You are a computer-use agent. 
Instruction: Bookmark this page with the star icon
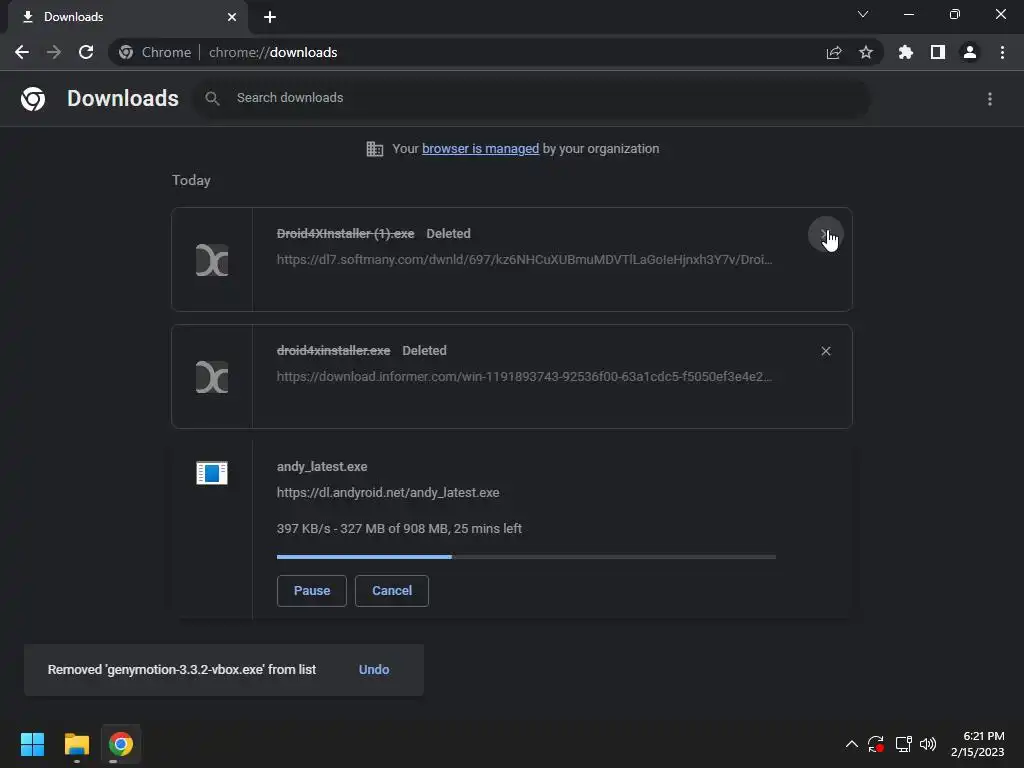(866, 52)
